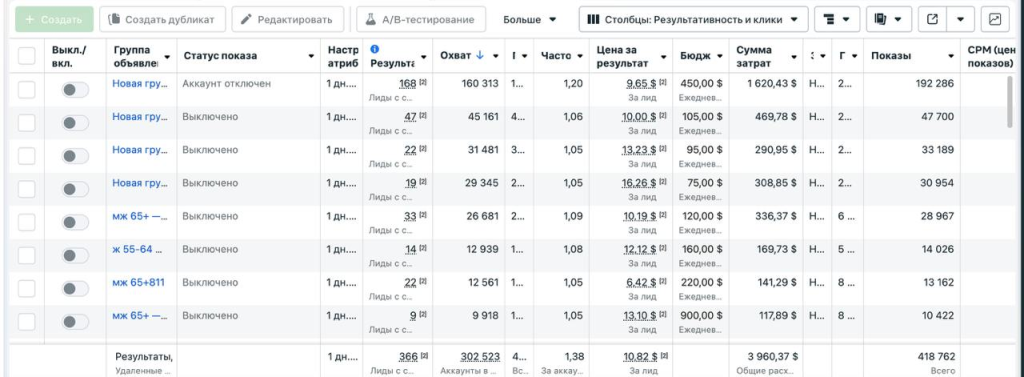The image size is (1024, 377).
Task: Select checkbox for the ж 55-64 row
Action: click(x=26, y=255)
